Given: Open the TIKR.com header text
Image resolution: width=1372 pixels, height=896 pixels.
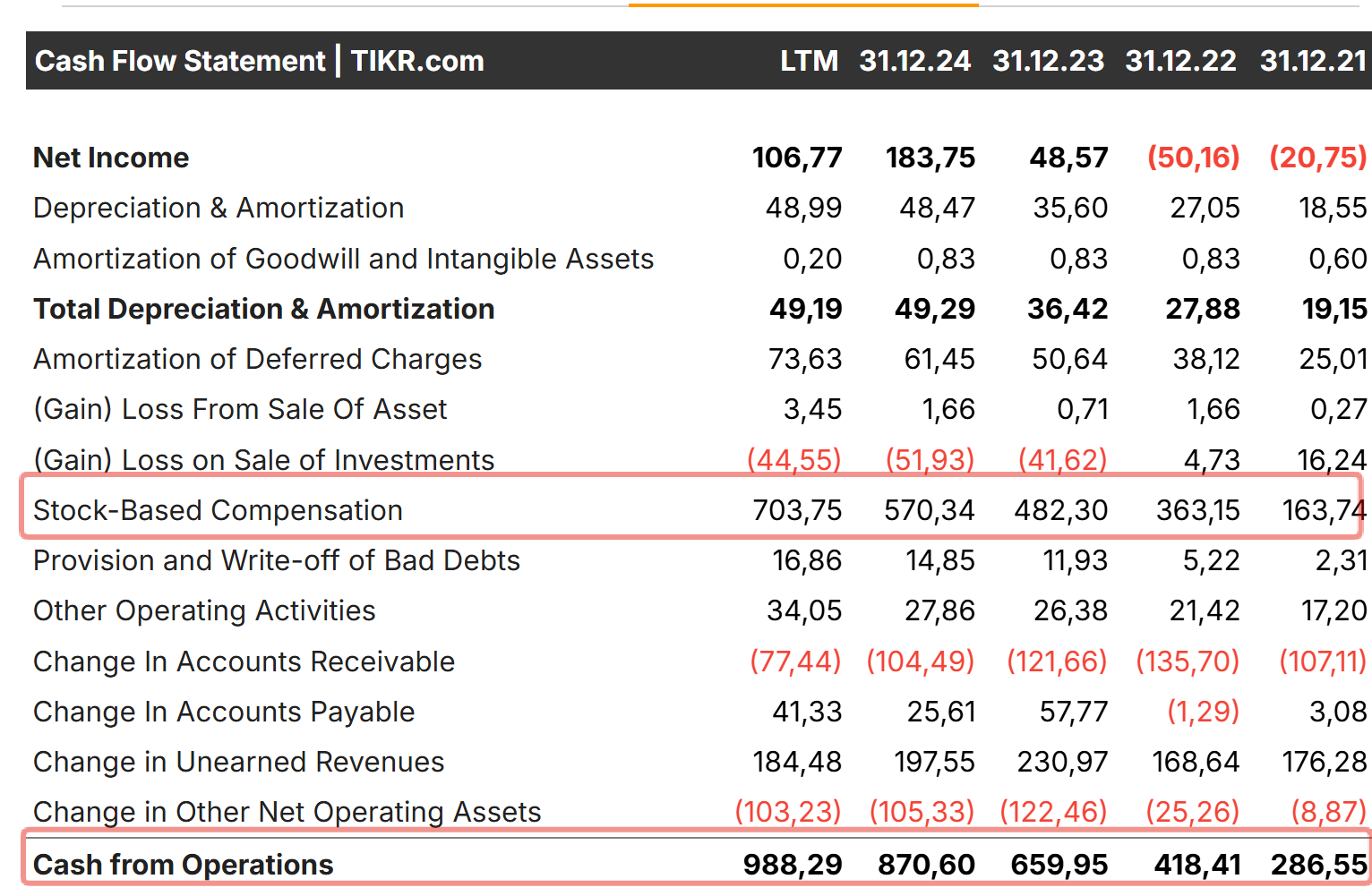Looking at the screenshot, I should 417,61.
